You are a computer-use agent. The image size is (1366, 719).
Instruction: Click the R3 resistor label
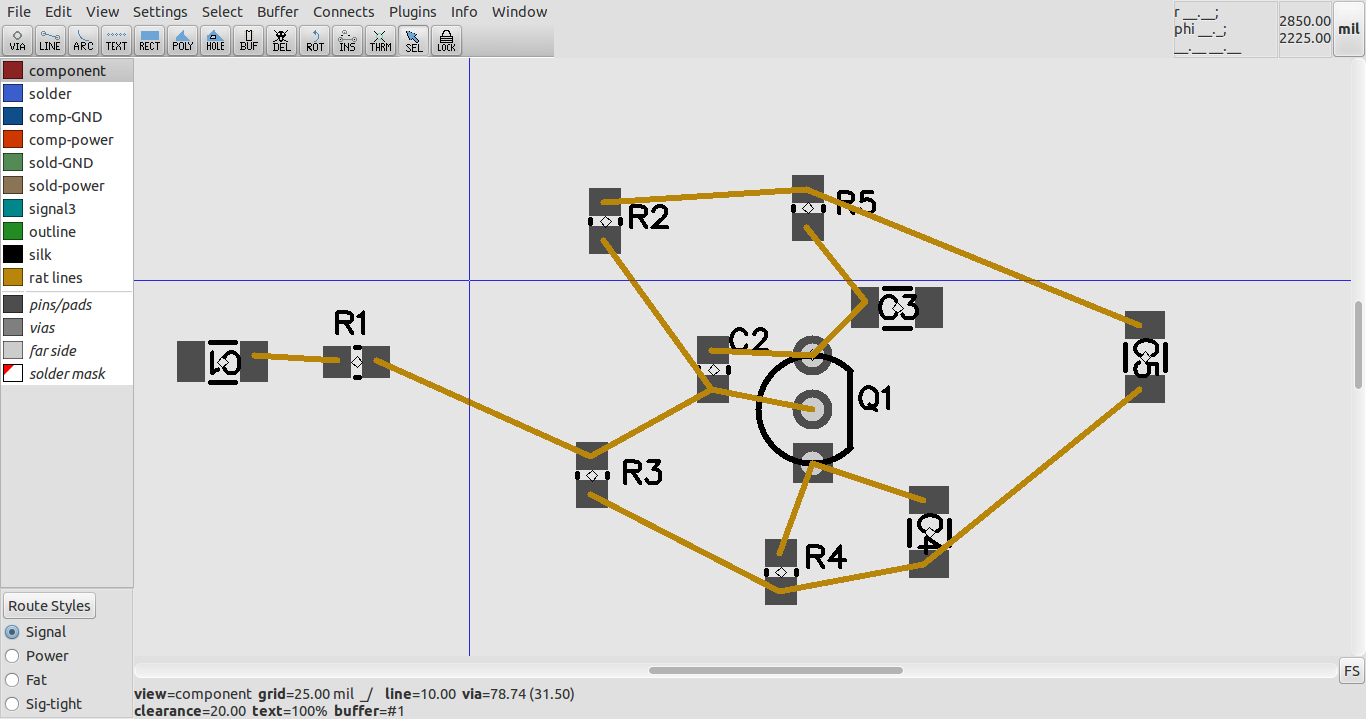click(x=642, y=472)
